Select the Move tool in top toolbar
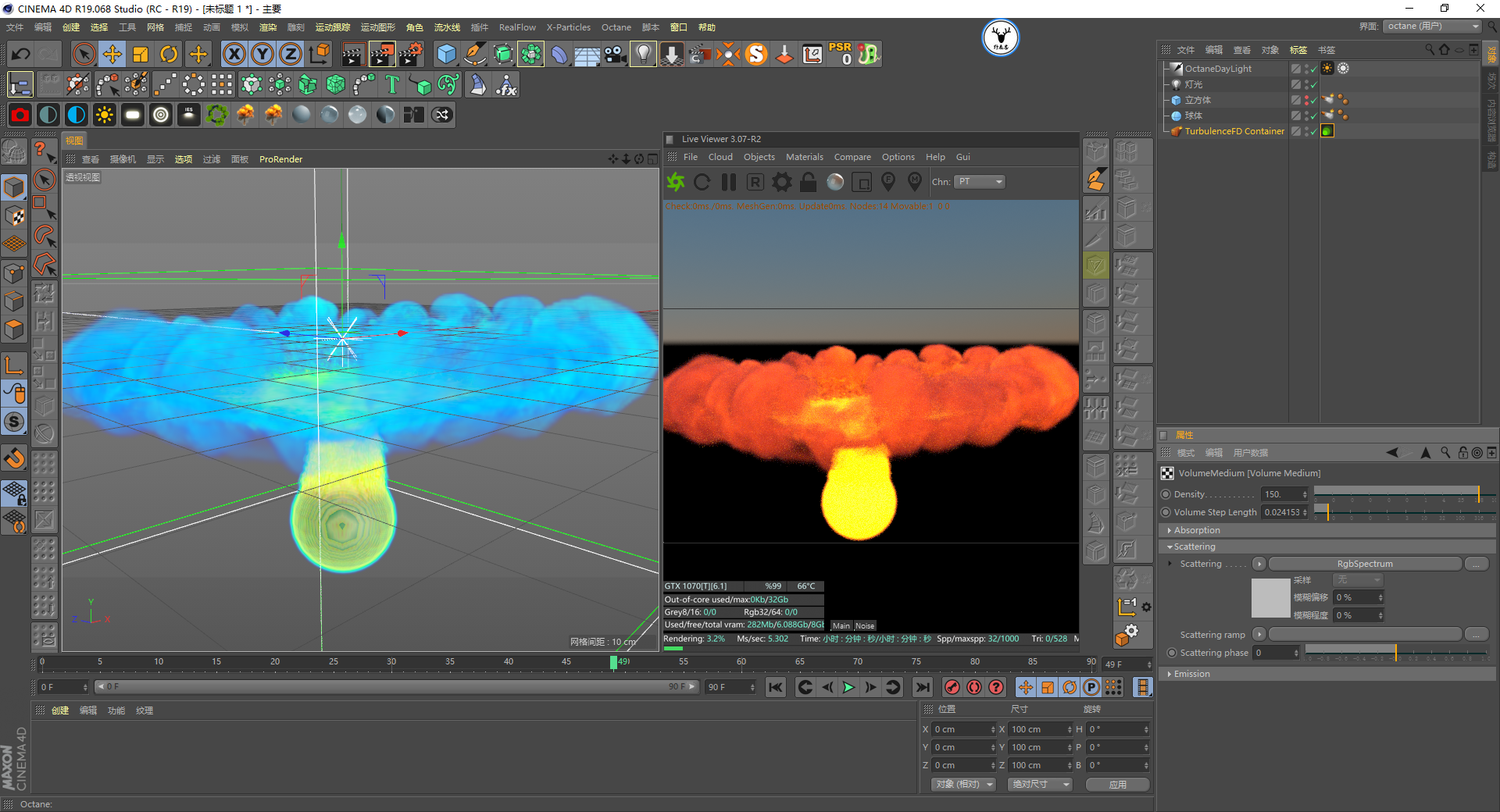Viewport: 1500px width, 812px height. (112, 54)
